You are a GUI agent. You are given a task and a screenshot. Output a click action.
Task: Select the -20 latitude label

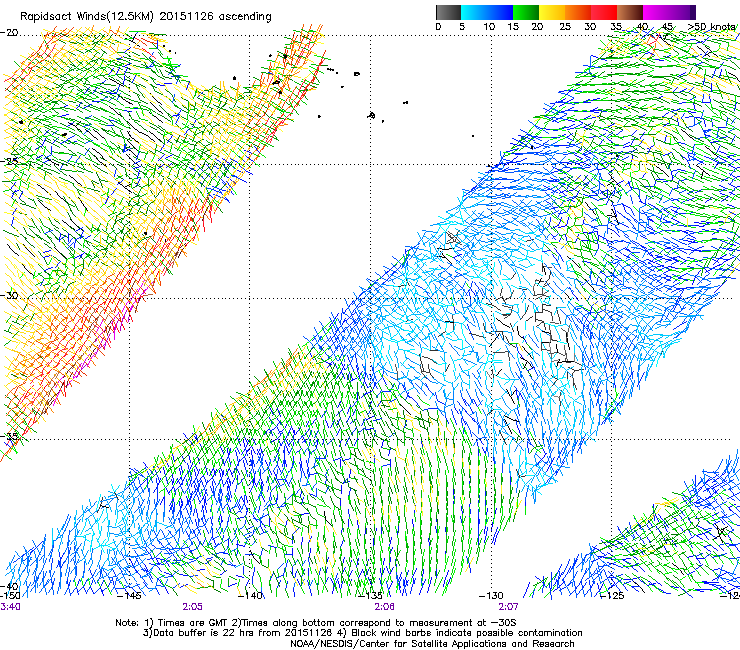click(9, 33)
